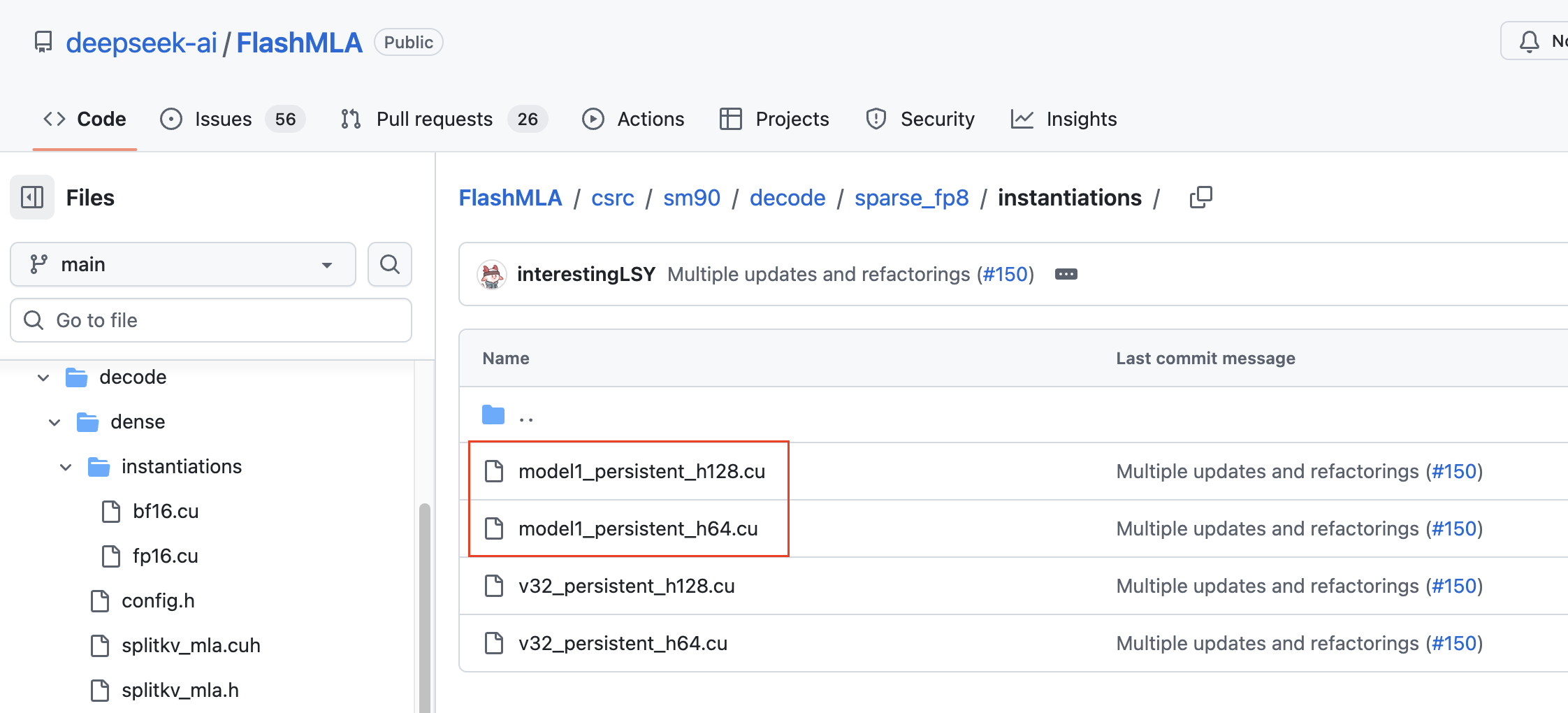Viewport: 1568px width, 713px height.
Task: Click interestingLSY's avatar image
Action: pos(492,274)
